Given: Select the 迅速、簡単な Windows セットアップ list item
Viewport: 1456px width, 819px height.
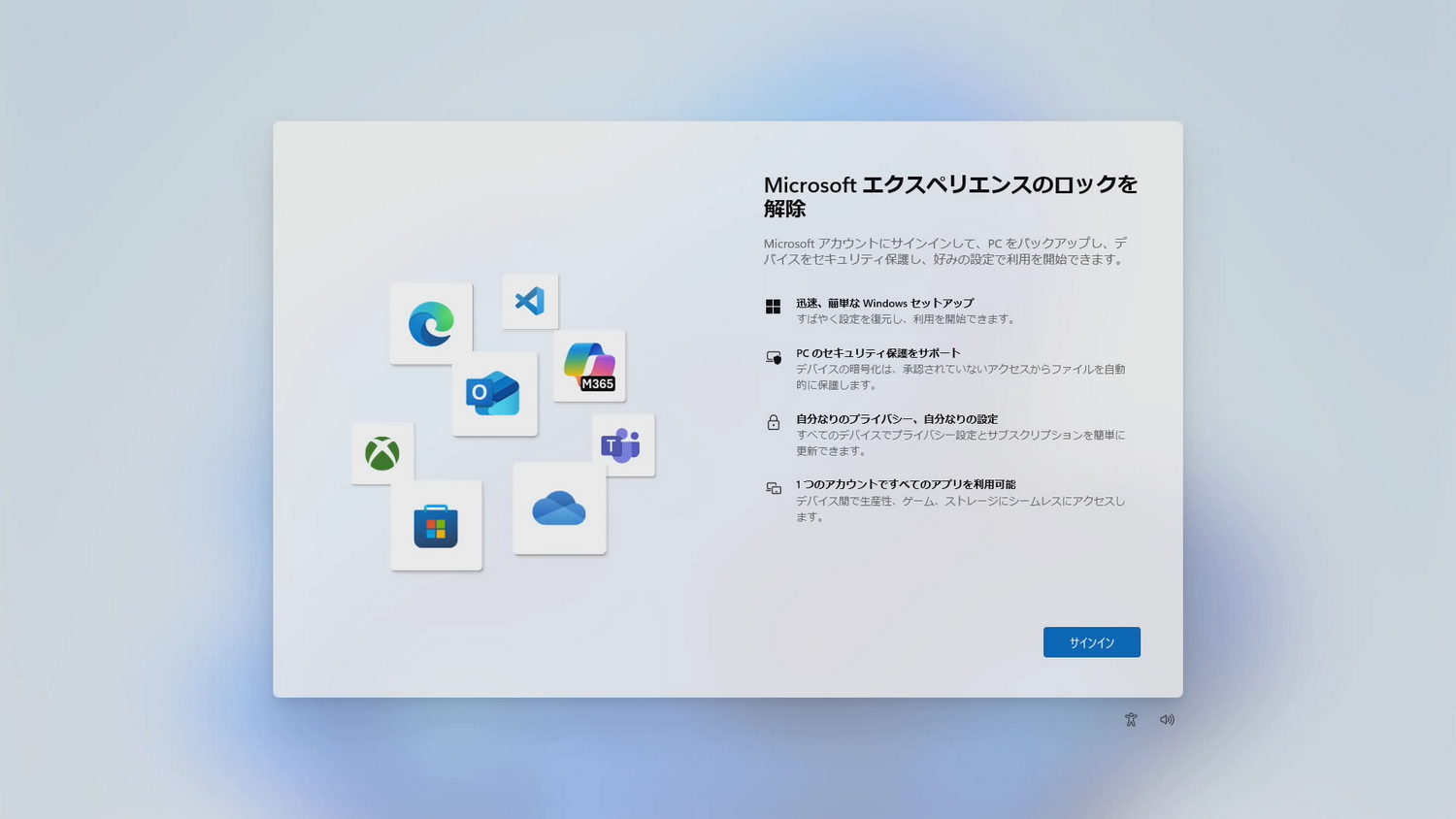Looking at the screenshot, I should (886, 302).
